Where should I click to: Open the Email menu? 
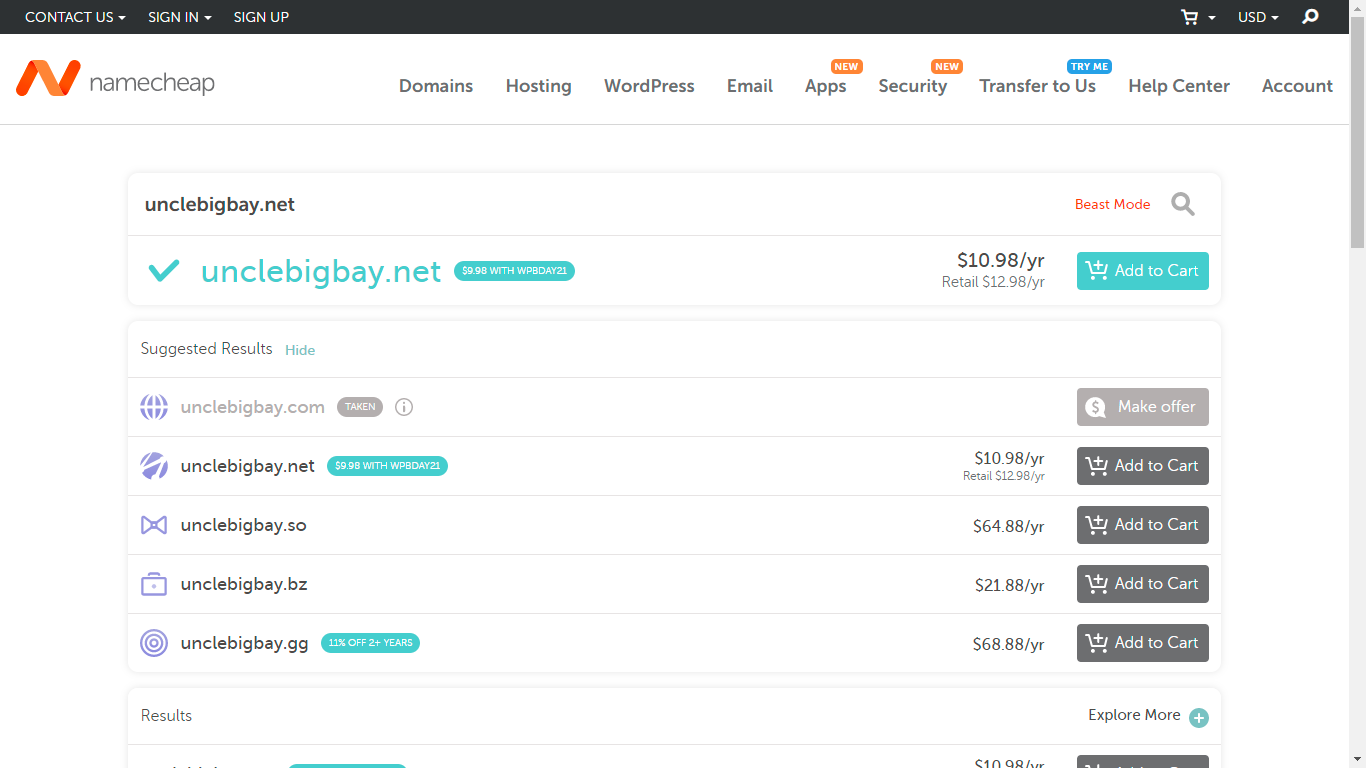pyautogui.click(x=750, y=86)
